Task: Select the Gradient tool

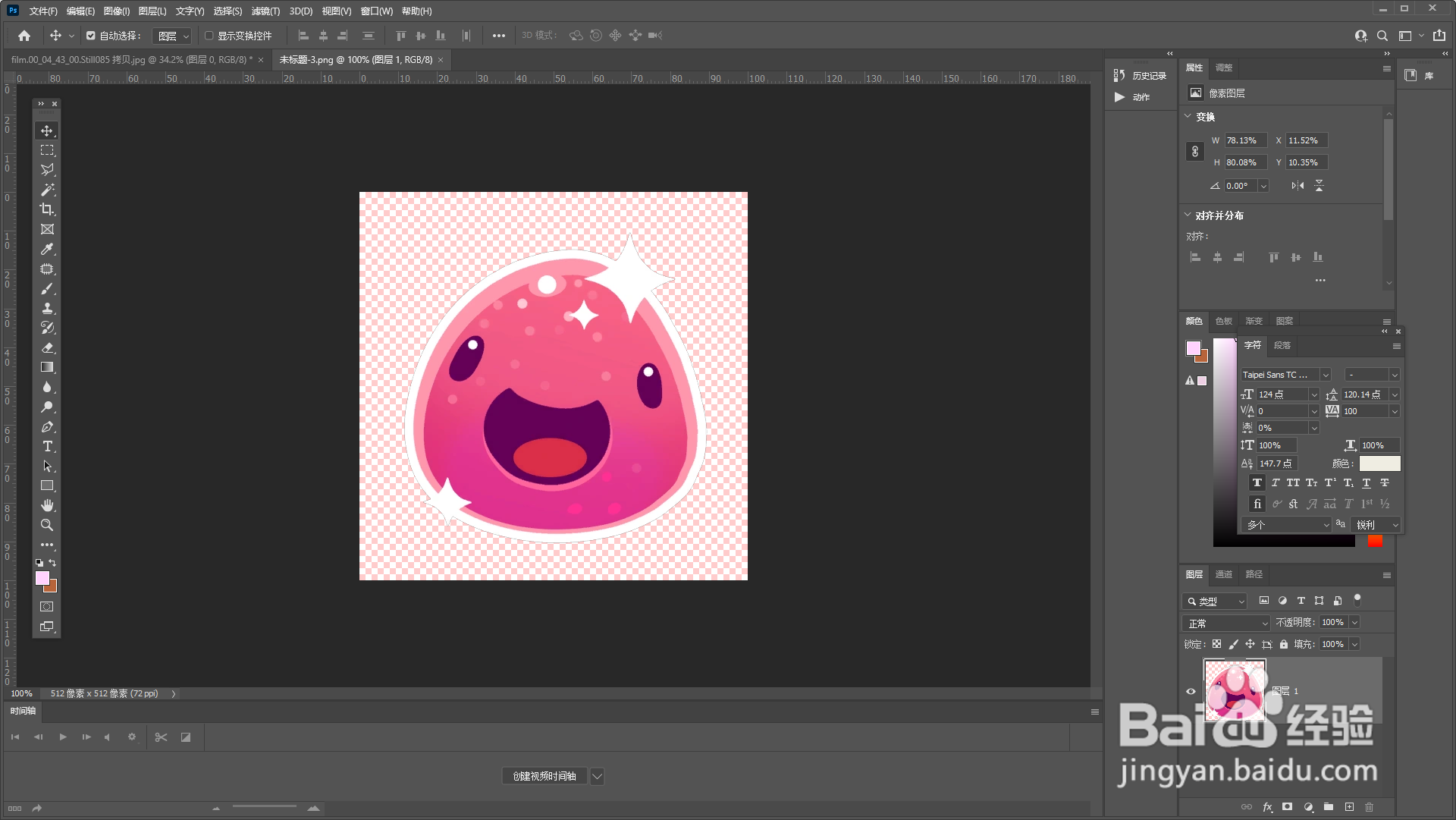Action: click(47, 367)
